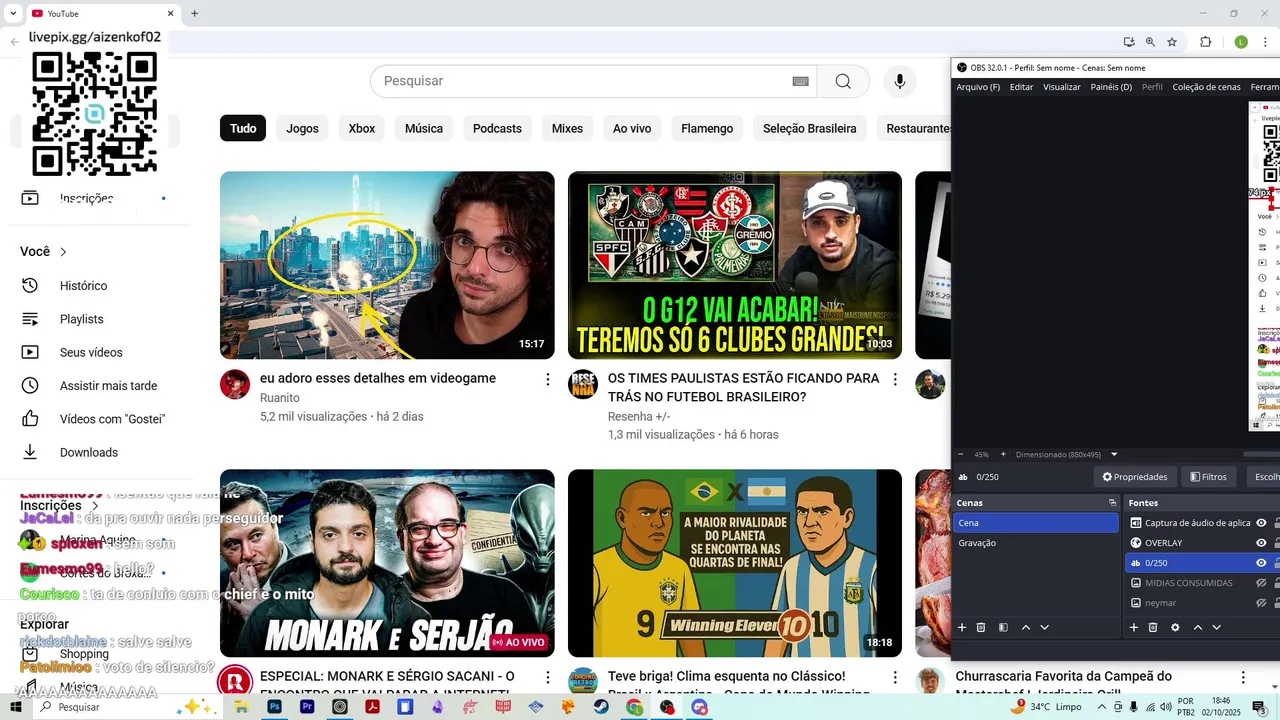Screen dimensions: 1280x720
Task: Select the Seleção Brasileira filter chip
Action: tap(810, 128)
